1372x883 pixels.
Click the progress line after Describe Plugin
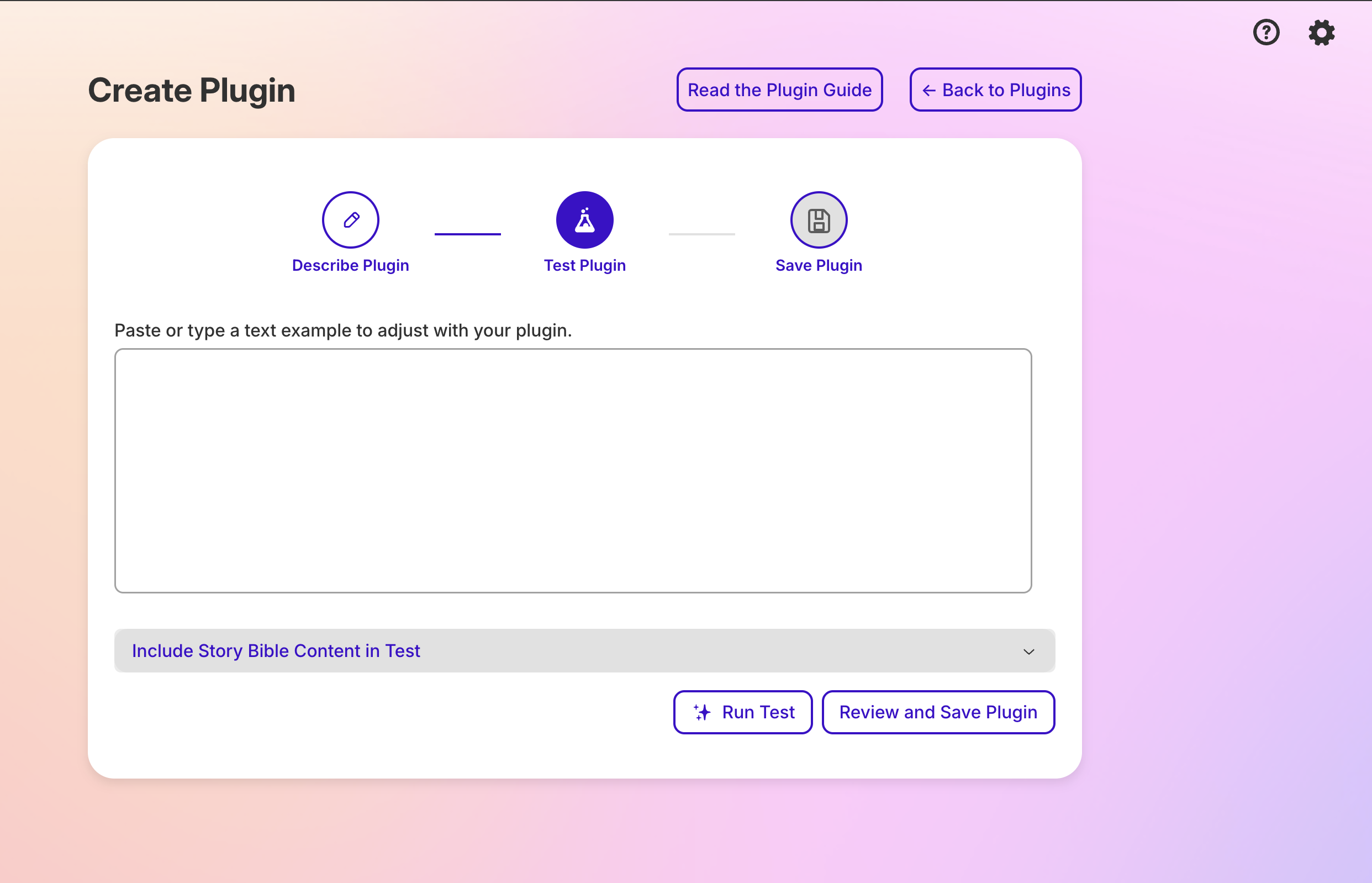point(467,234)
